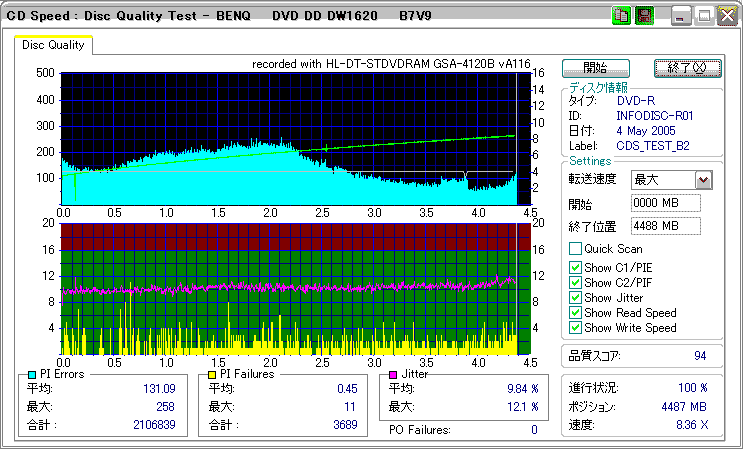Image resolution: width=743 pixels, height=449 pixels.
Task: Uncheck Show Write Speed option
Action: (575, 327)
